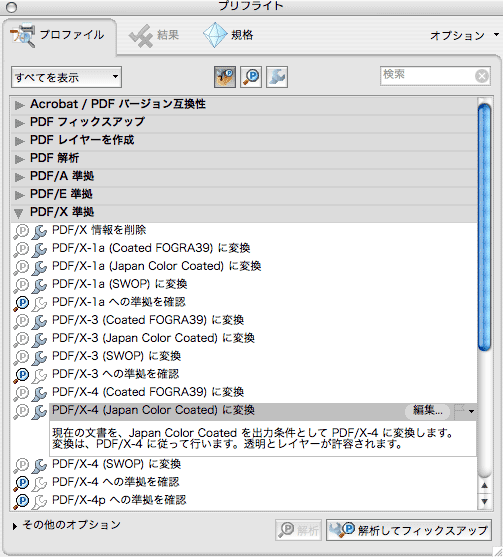Select PDF/X-3 (Coated FOGRA39) に変換
503x557 pixels.
(x=148, y=320)
